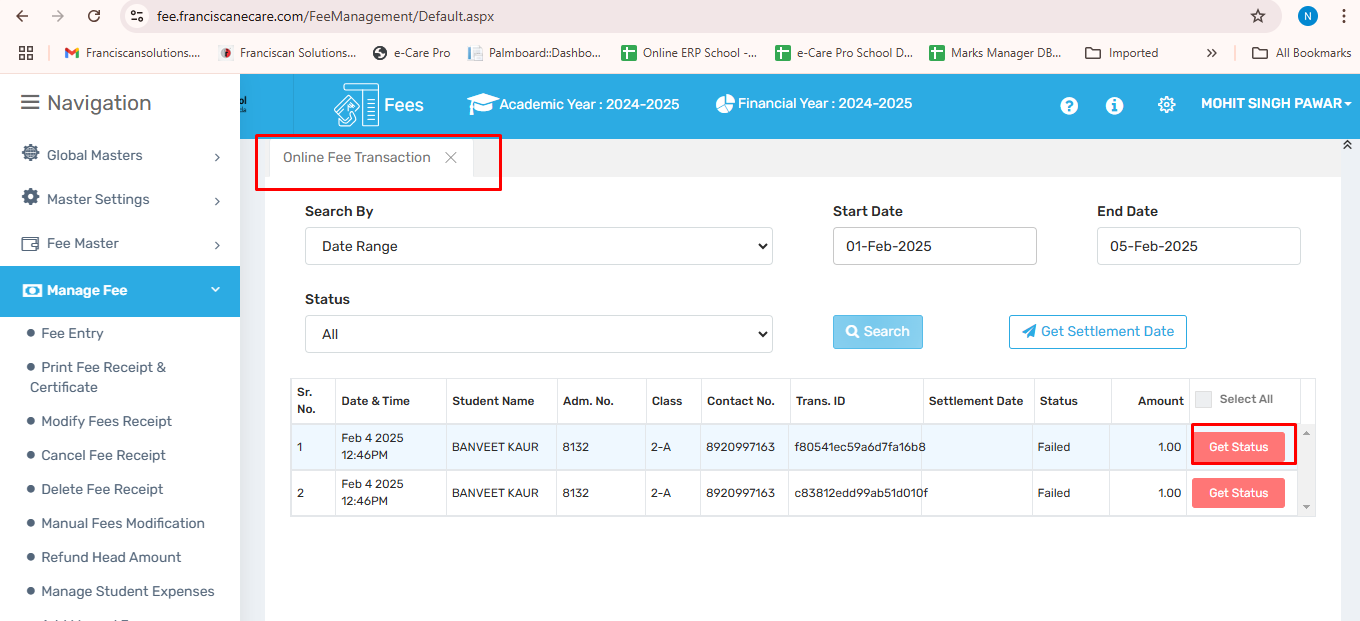
Task: Click the End Date field
Action: click(x=1199, y=246)
